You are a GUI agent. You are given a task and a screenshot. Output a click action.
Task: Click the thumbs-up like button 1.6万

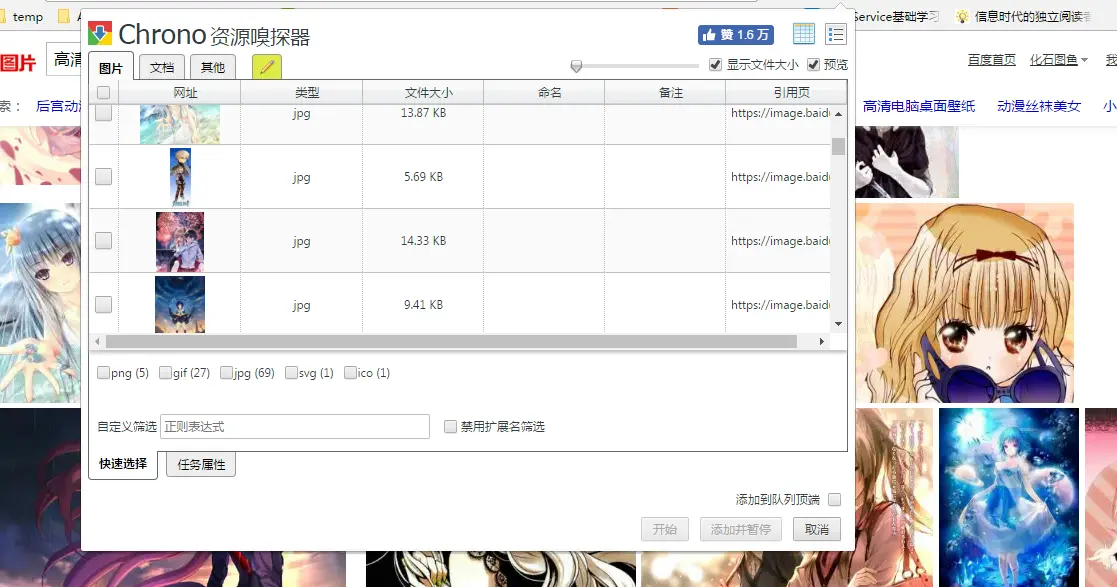[x=736, y=35]
